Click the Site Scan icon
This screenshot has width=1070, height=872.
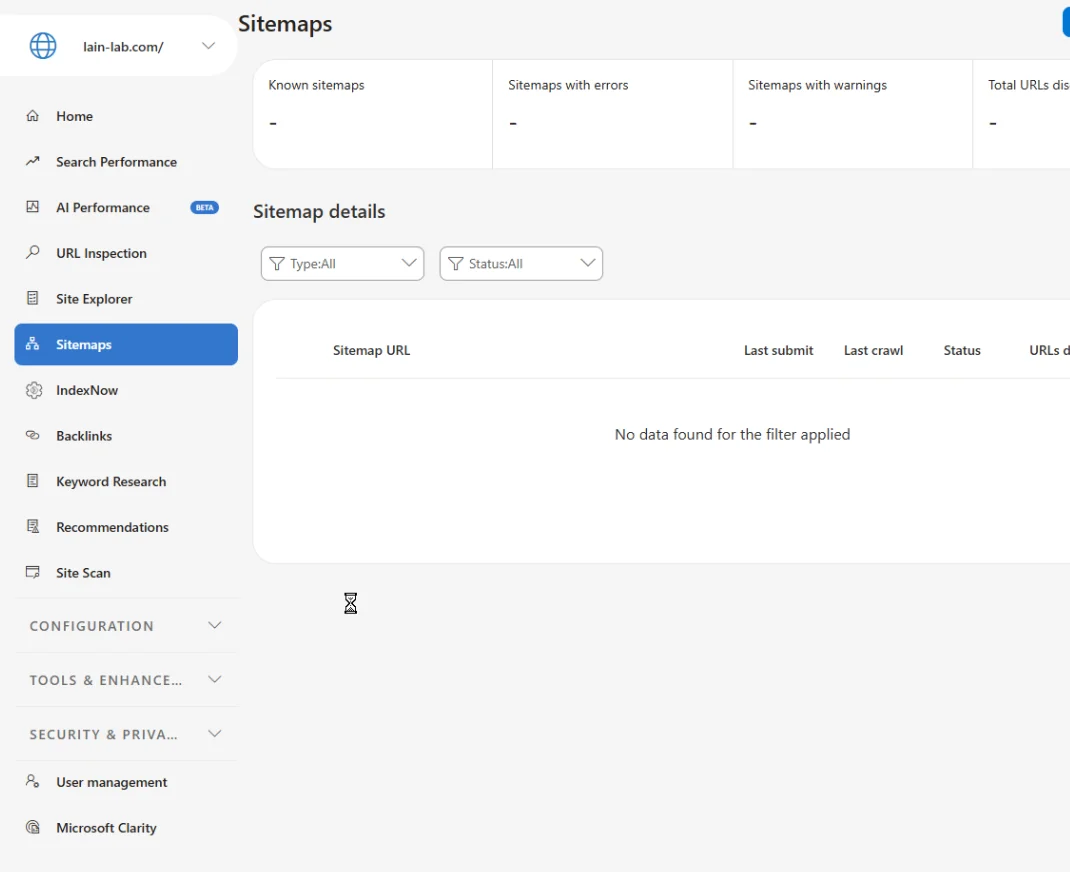point(33,573)
